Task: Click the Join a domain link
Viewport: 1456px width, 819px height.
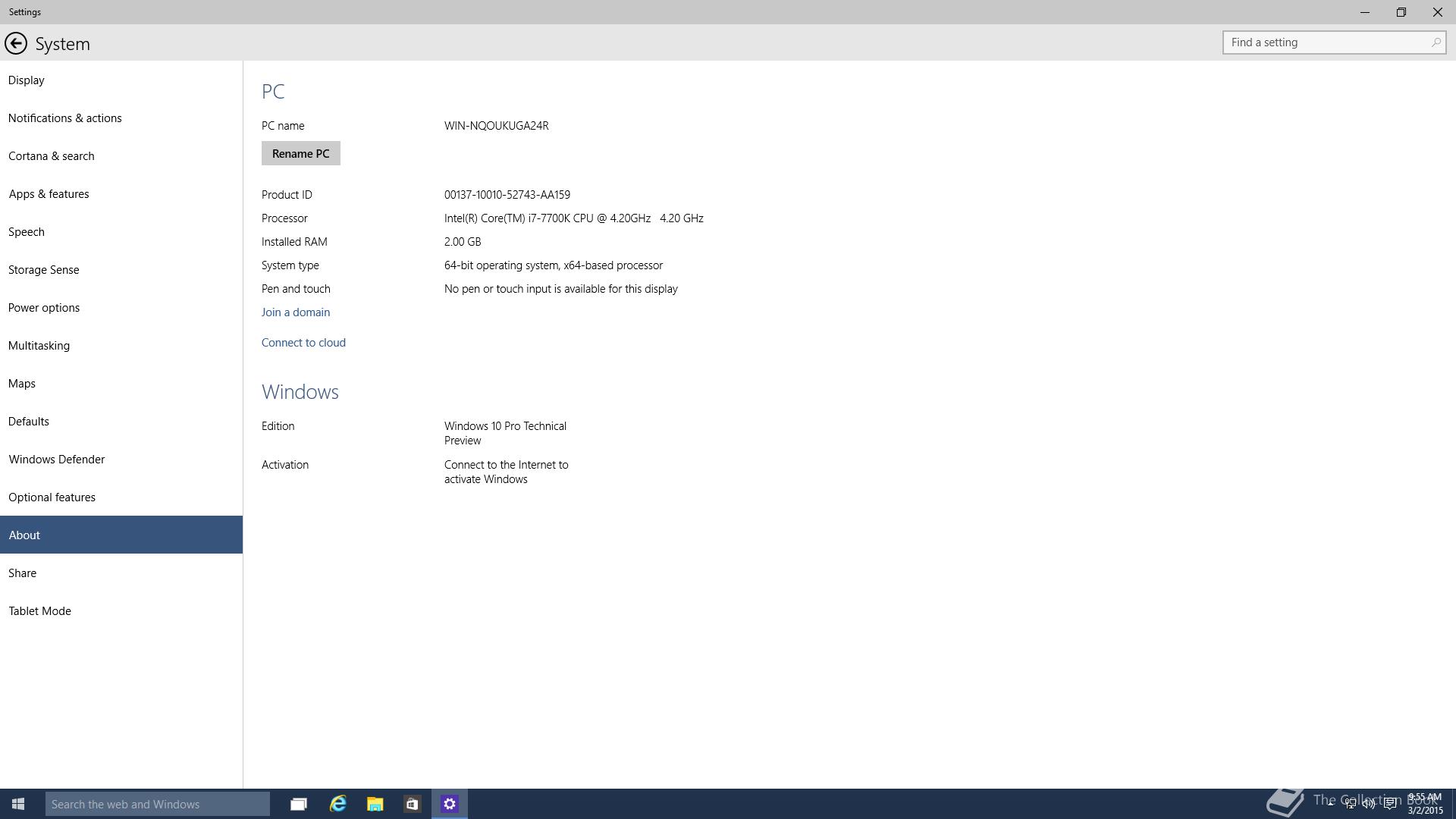Action: [x=296, y=312]
